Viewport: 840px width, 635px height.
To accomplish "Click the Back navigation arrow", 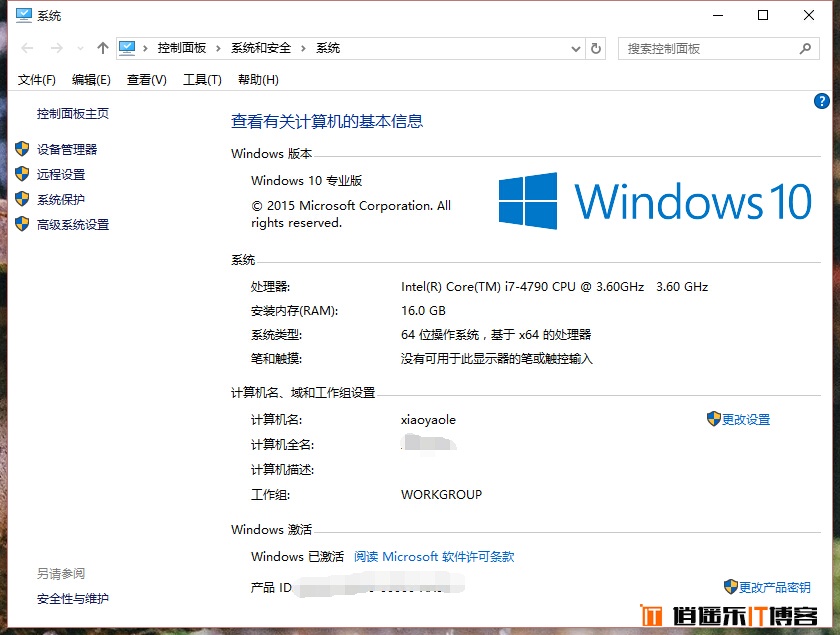I will [x=27, y=49].
